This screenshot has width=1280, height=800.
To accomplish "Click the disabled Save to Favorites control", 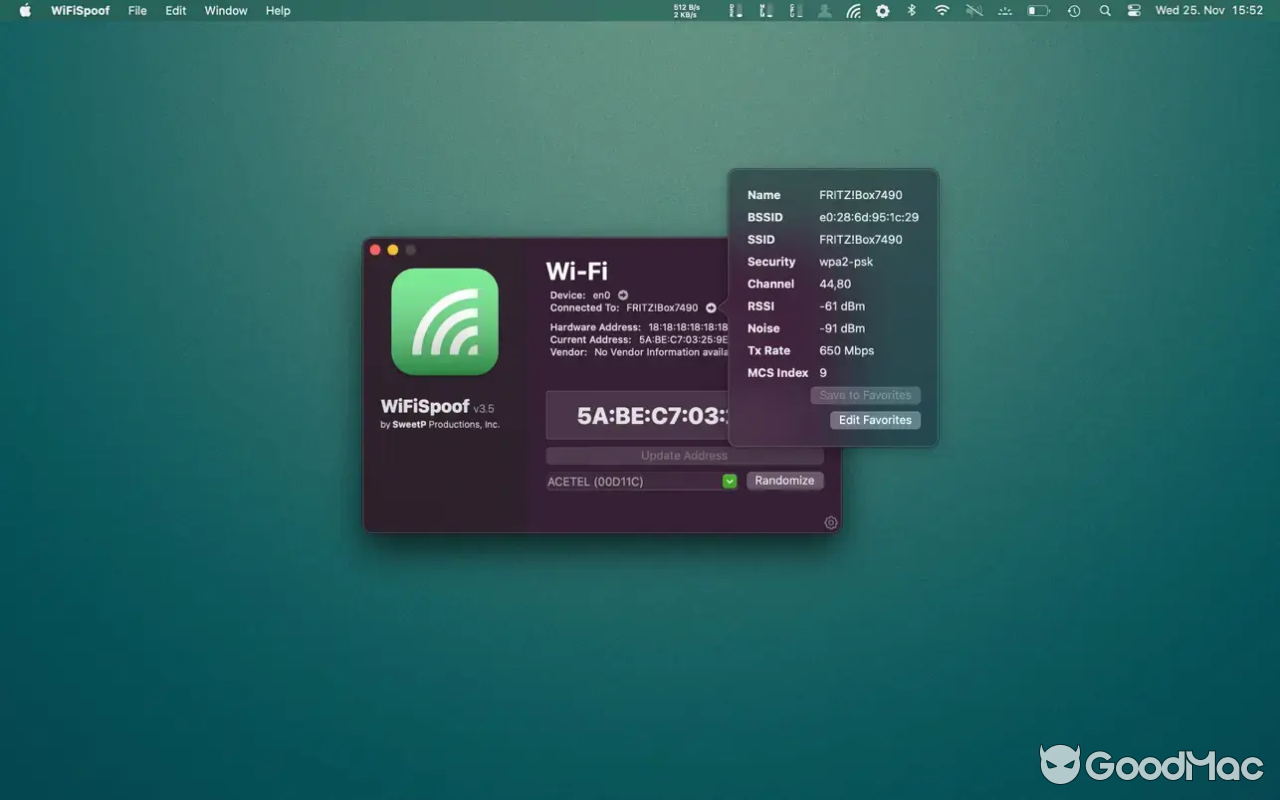I will pos(865,395).
